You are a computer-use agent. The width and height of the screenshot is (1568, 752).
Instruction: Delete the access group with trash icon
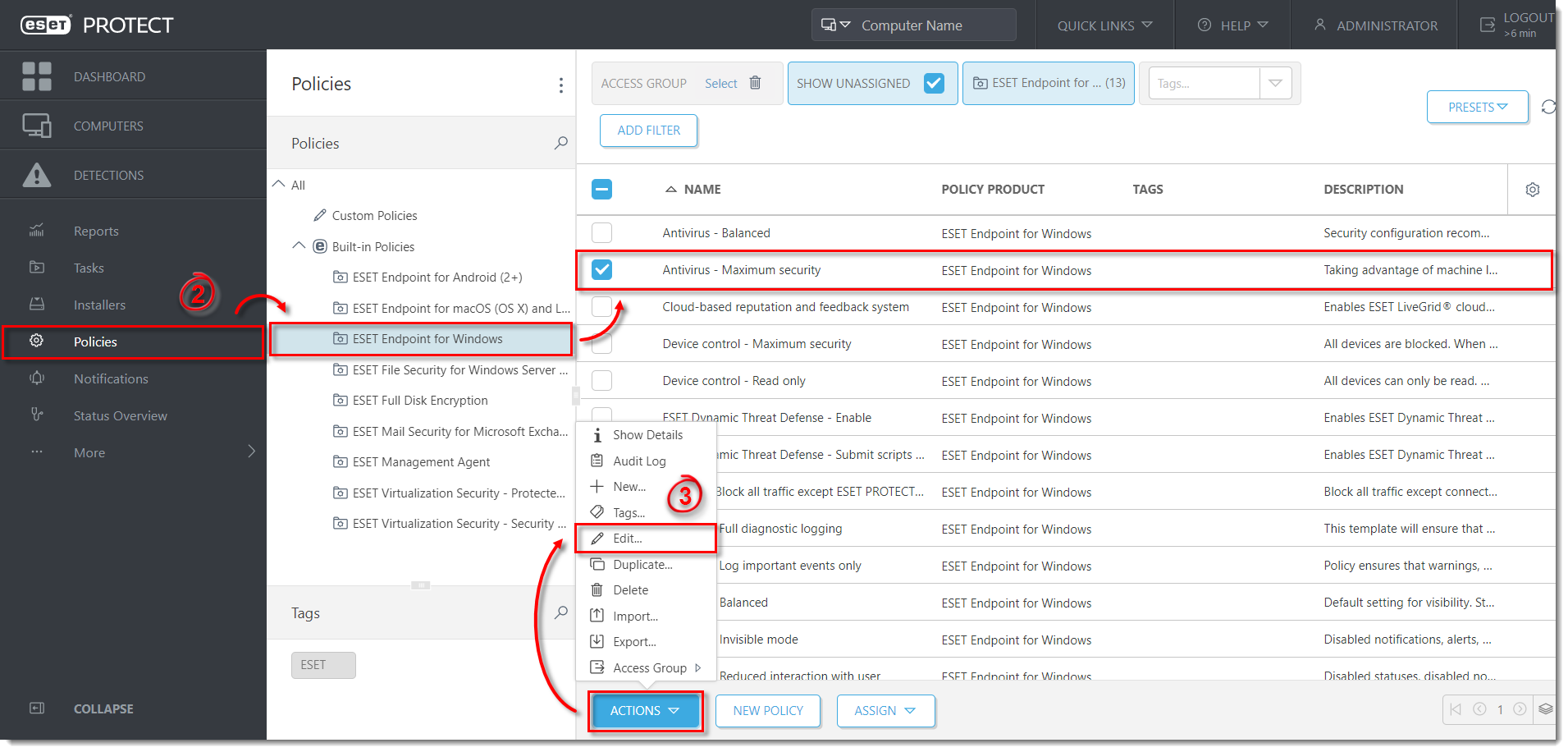[755, 83]
